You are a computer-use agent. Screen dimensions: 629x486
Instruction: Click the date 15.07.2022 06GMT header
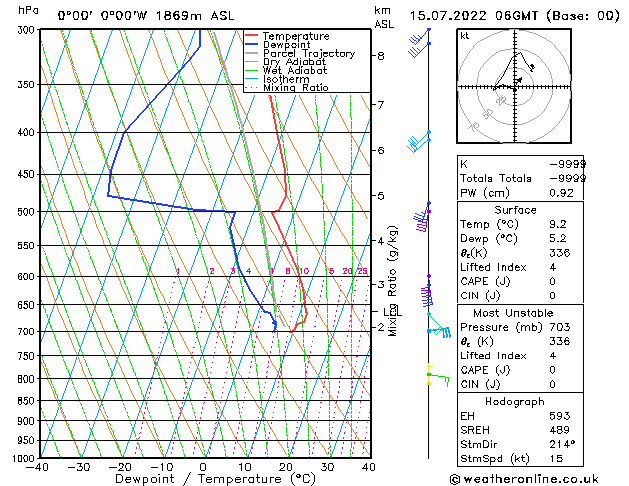[515, 16]
